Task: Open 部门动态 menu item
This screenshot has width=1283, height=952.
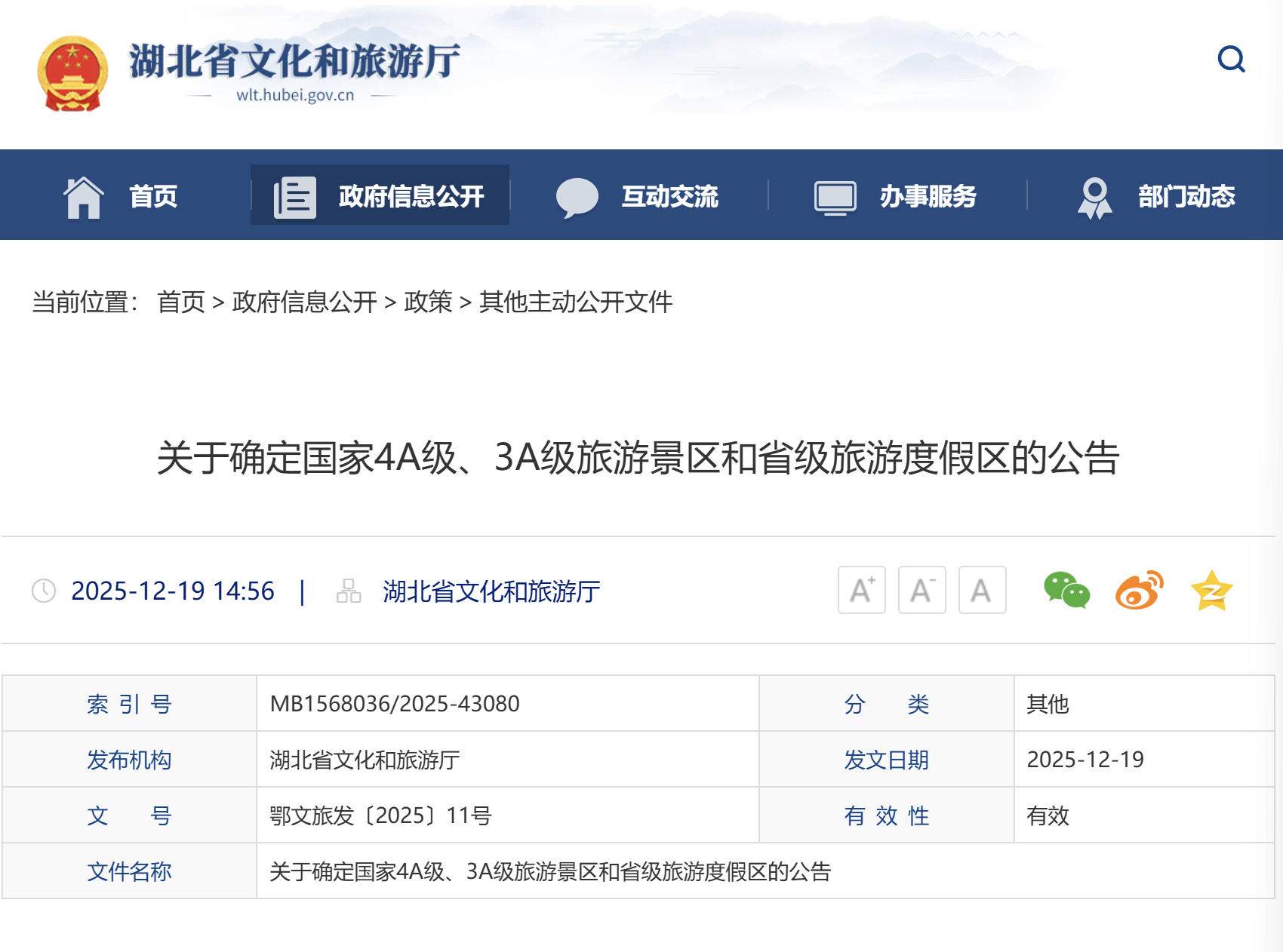Action: pos(1156,195)
